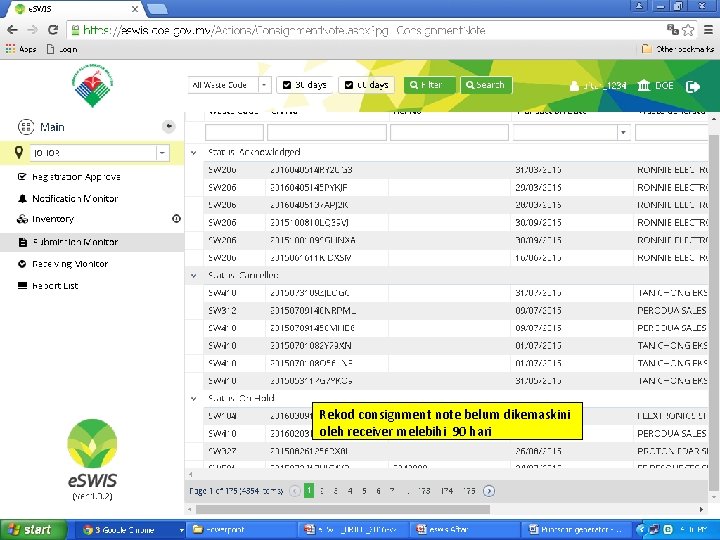Click the green Filter button
The width and height of the screenshot is (720, 540).
pos(429,85)
